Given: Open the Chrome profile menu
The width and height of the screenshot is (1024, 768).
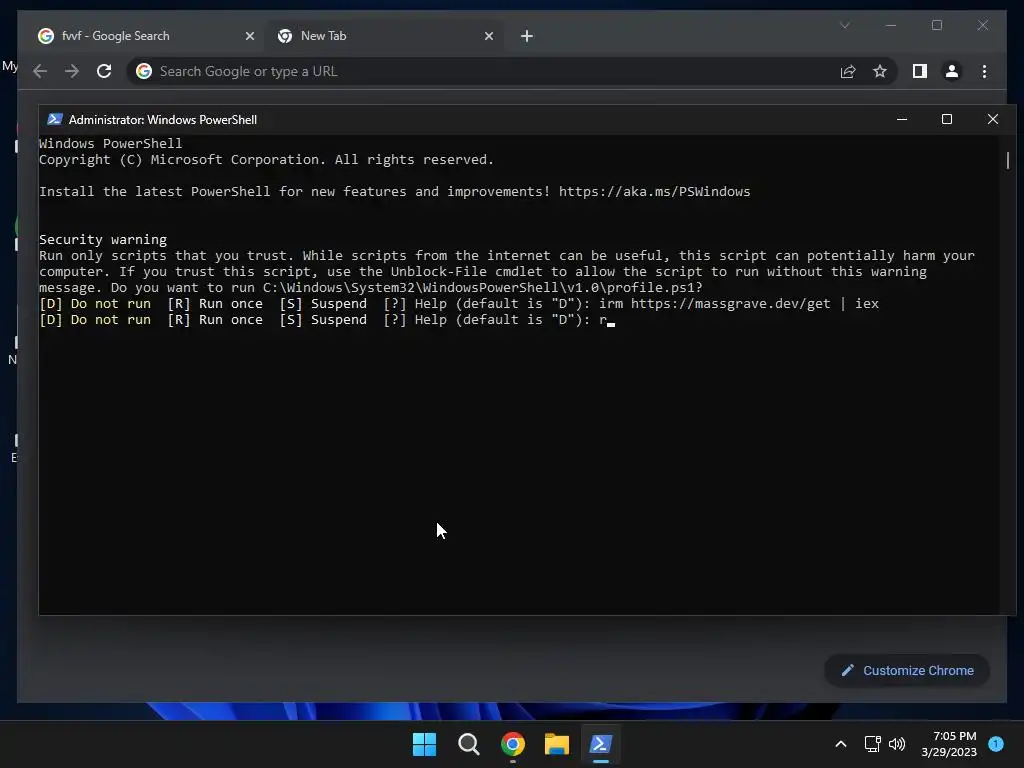Looking at the screenshot, I should pos(952,71).
